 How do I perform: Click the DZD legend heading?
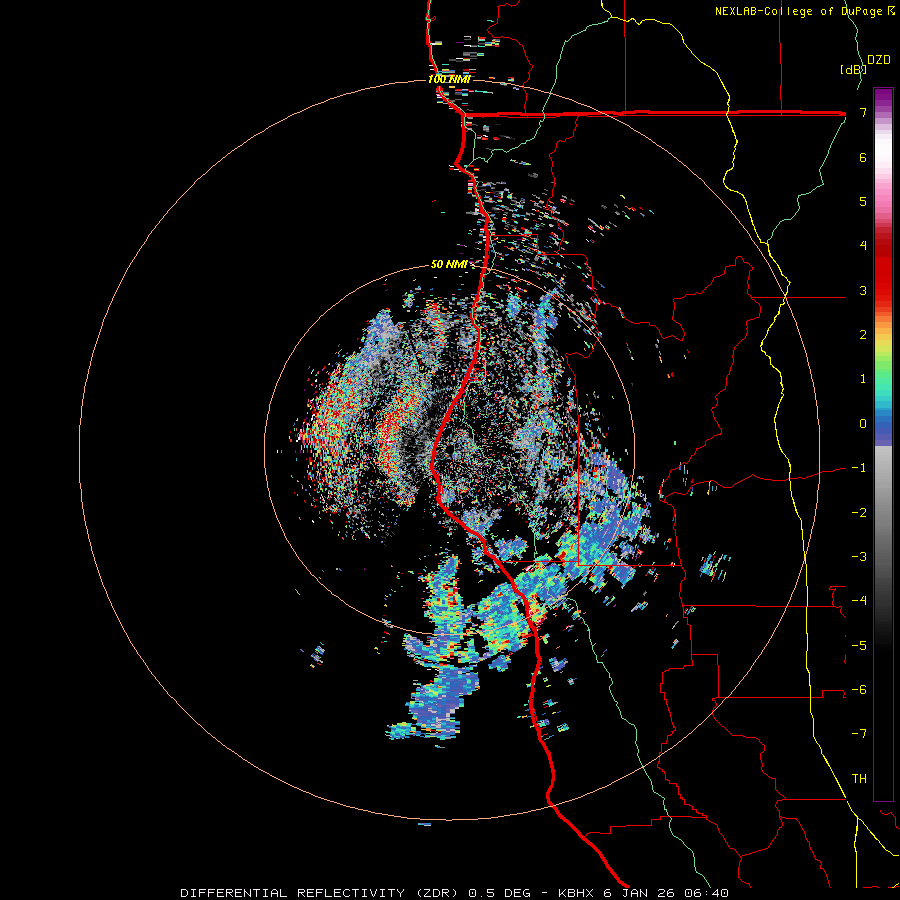[879, 60]
